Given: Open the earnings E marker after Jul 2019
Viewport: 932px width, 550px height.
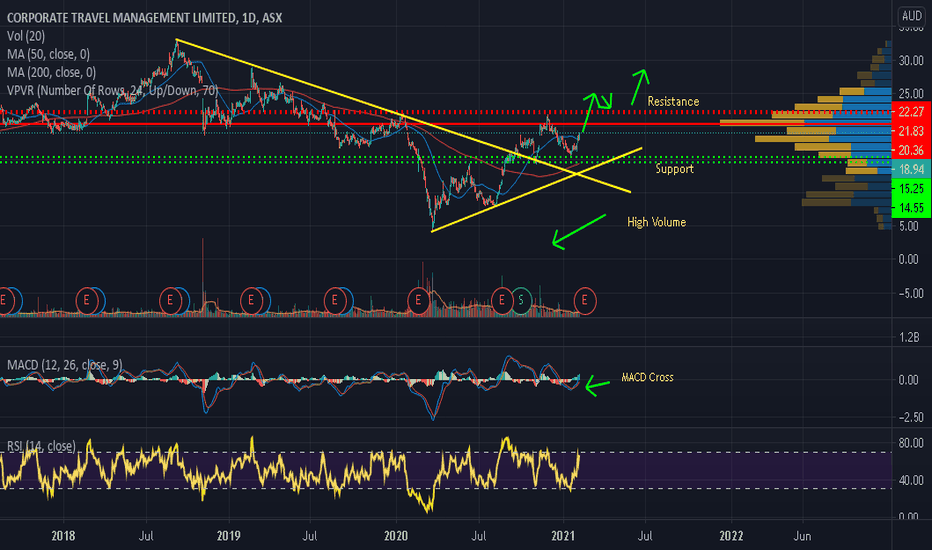Looking at the screenshot, I should tap(335, 300).
